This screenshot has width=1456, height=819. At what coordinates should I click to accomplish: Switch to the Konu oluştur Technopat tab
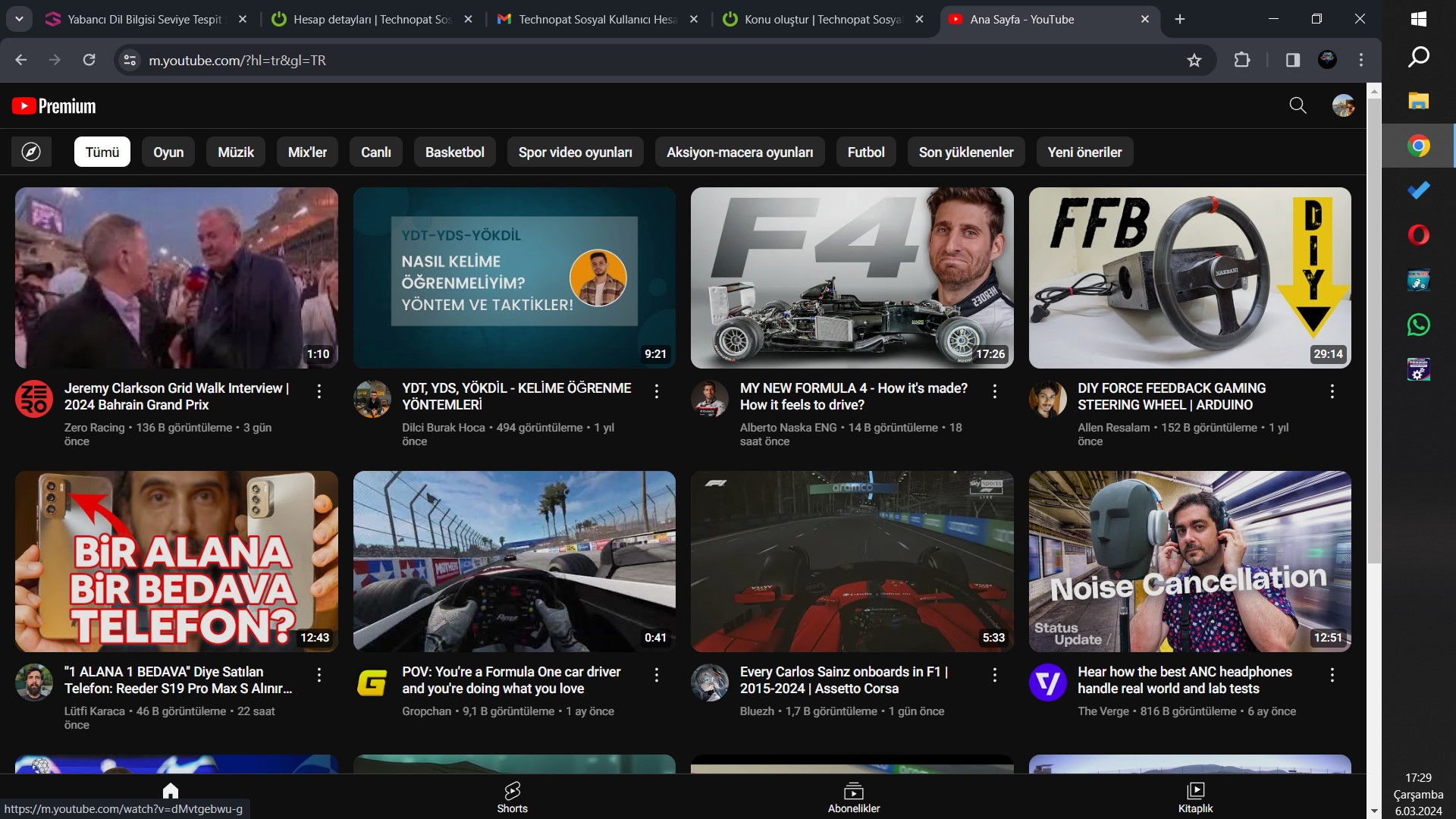pyautogui.click(x=822, y=19)
